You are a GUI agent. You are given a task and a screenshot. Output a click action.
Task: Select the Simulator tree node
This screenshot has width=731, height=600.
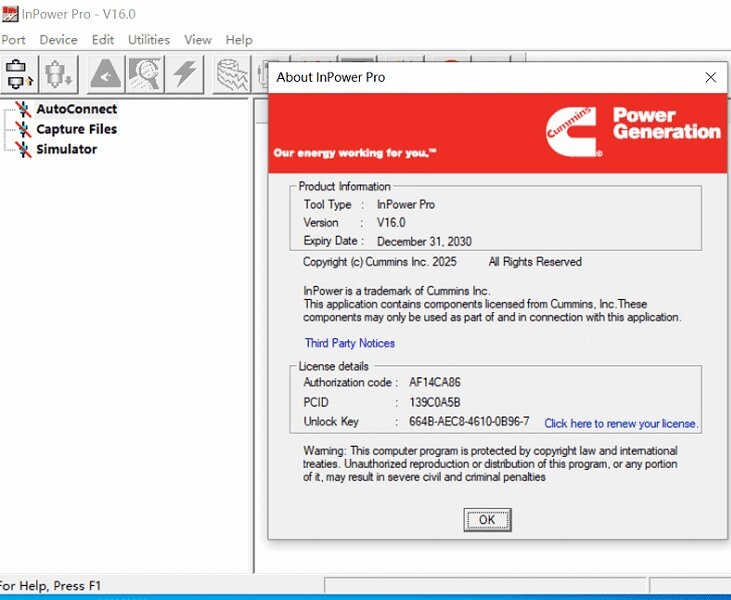point(67,149)
